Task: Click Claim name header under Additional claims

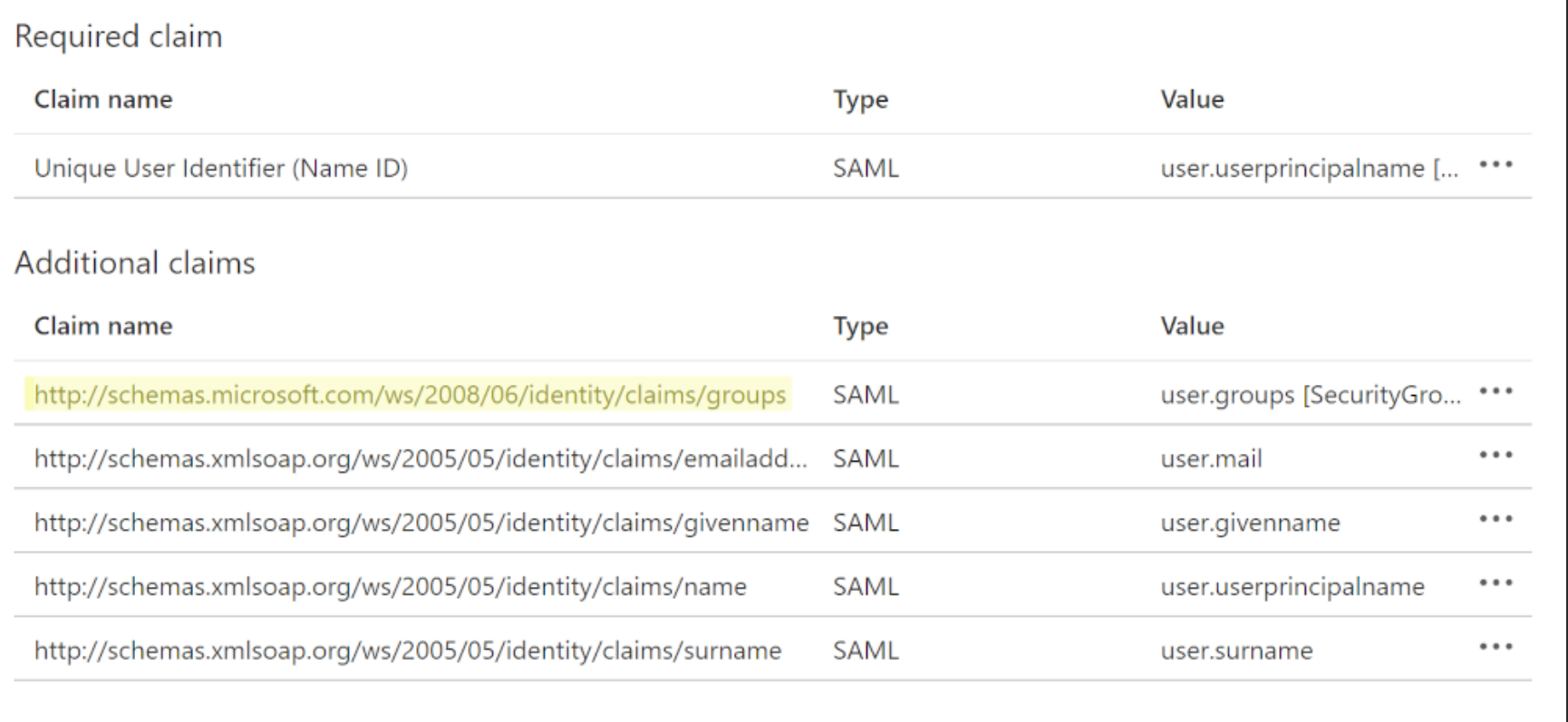Action: pyautogui.click(x=103, y=326)
